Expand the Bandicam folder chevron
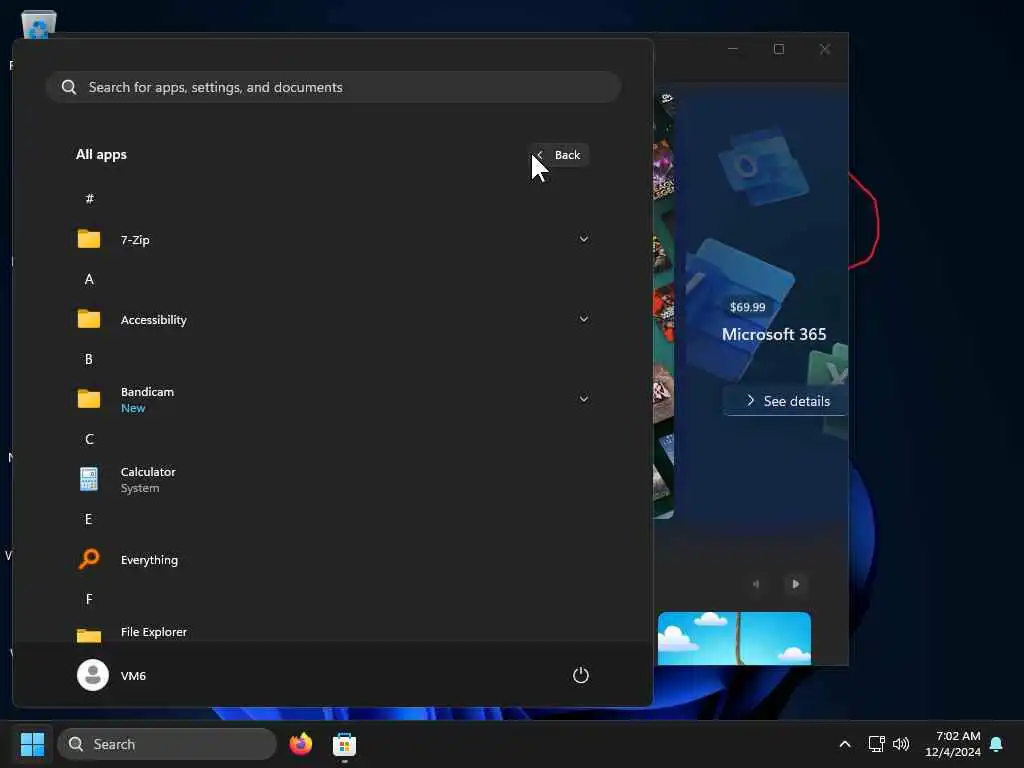 point(583,398)
